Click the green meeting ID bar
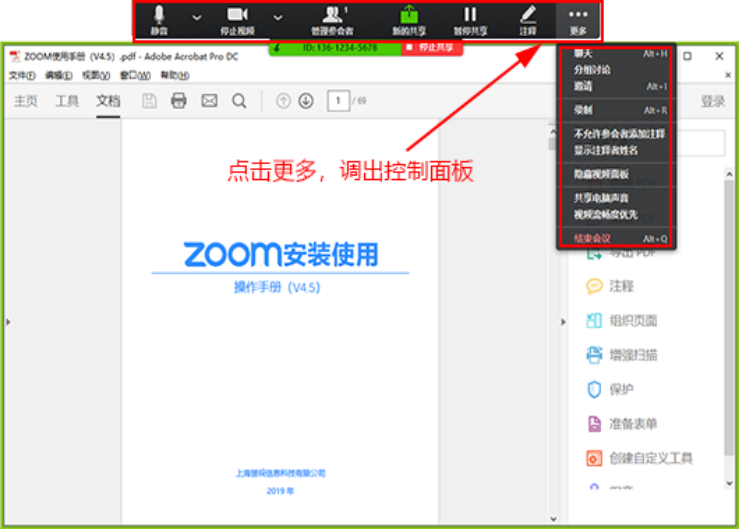This screenshot has height=530, width=739. [335, 48]
